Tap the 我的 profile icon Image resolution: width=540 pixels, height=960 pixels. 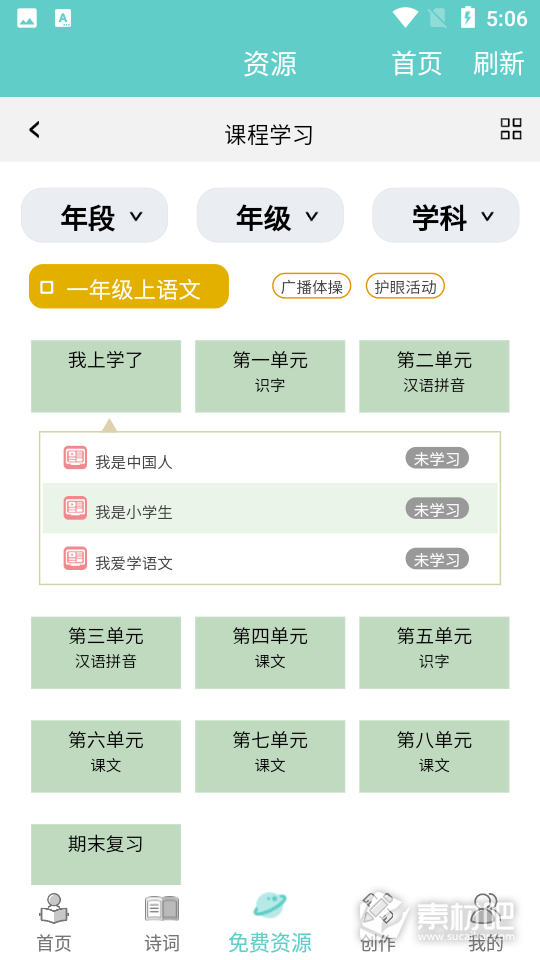[486, 909]
